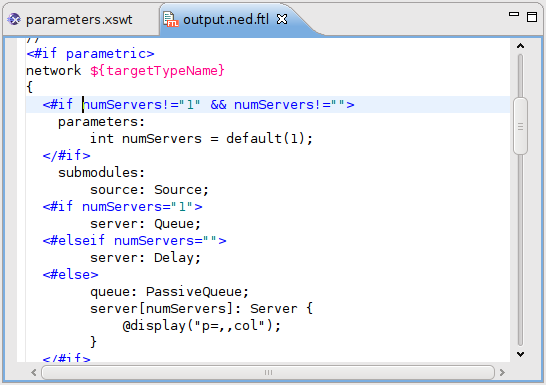Click the opening brace below network
The height and width of the screenshot is (385, 546).
tap(30, 87)
